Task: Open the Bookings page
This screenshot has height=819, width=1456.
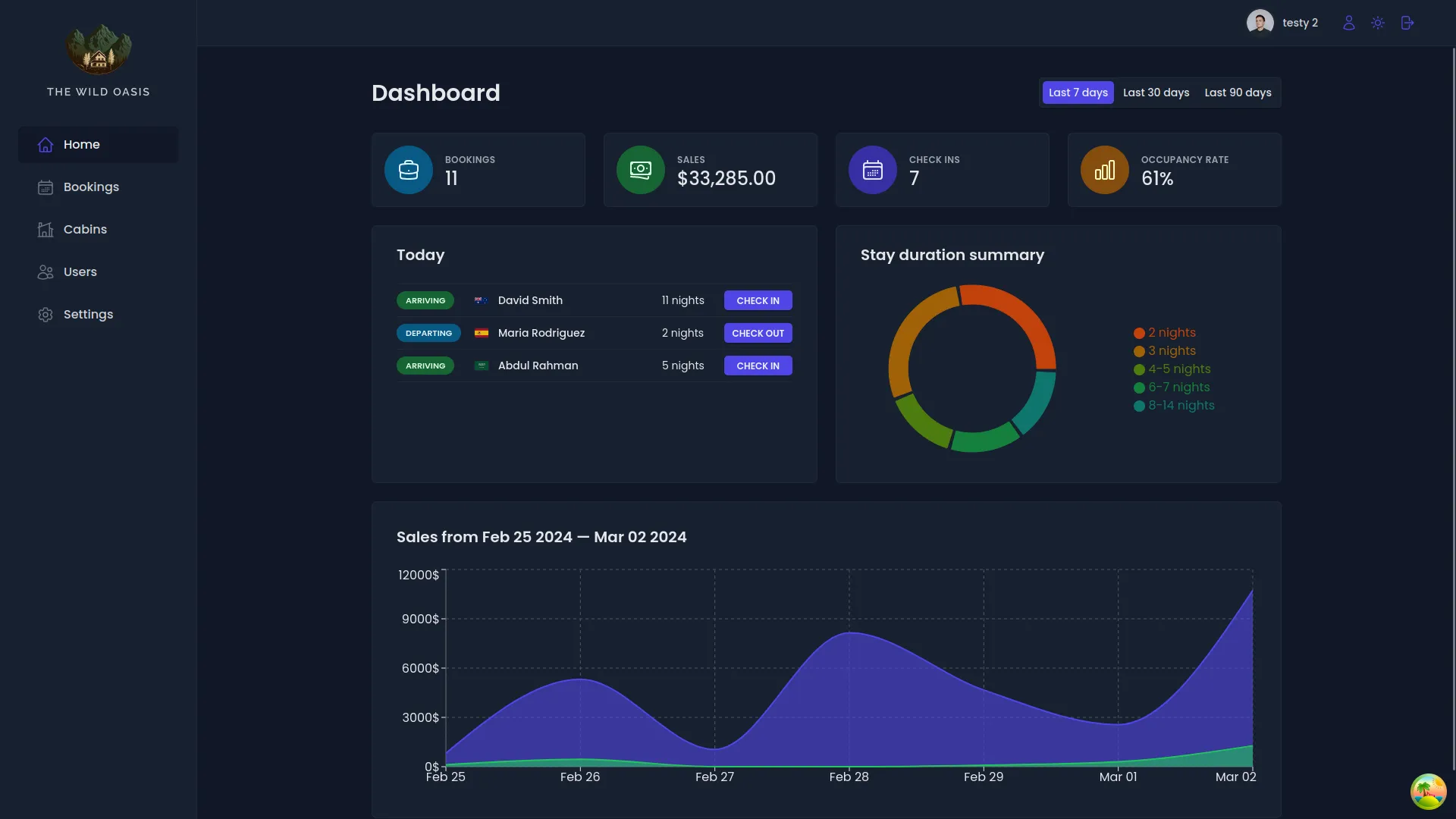Action: click(99, 187)
